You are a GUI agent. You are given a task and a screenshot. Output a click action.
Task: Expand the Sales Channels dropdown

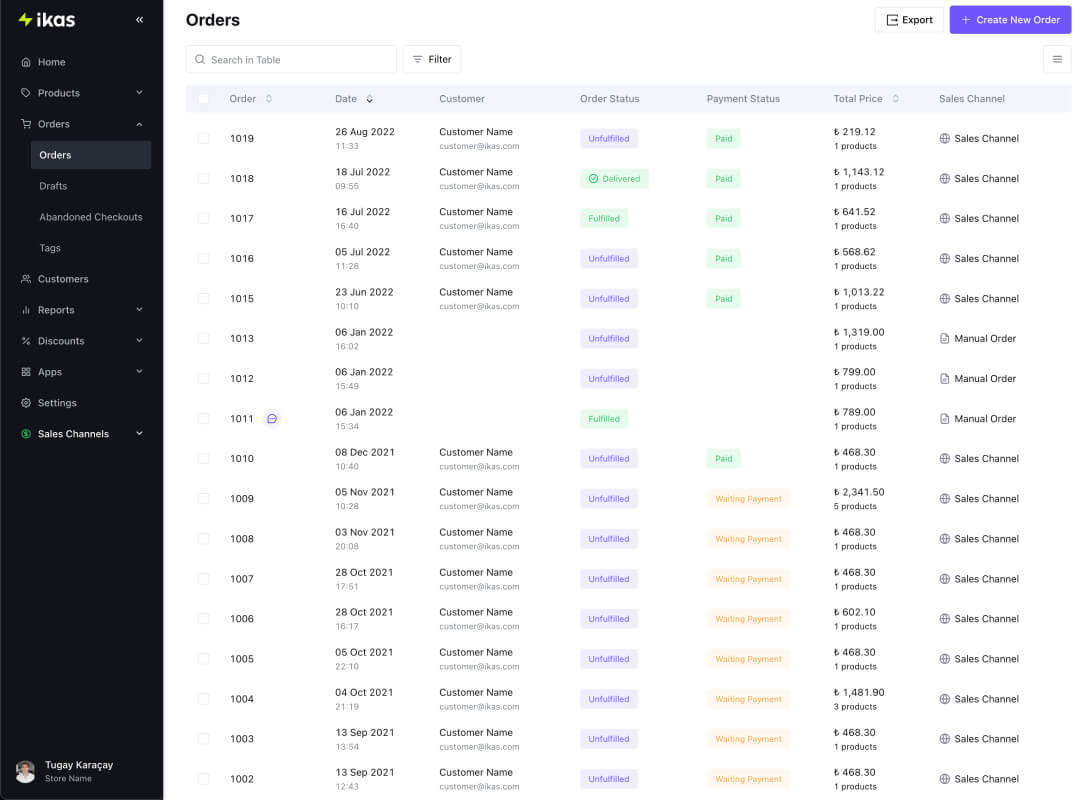[139, 434]
